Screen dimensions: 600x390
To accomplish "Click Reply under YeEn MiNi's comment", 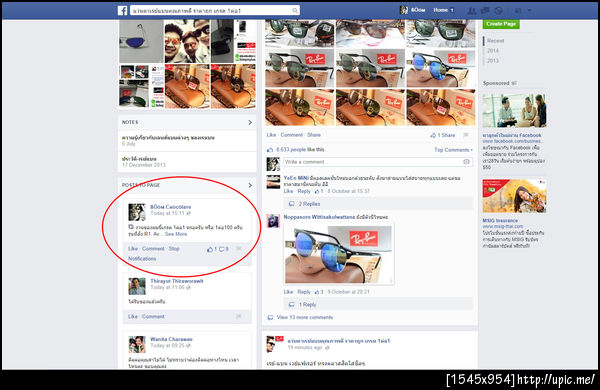I will [304, 191].
